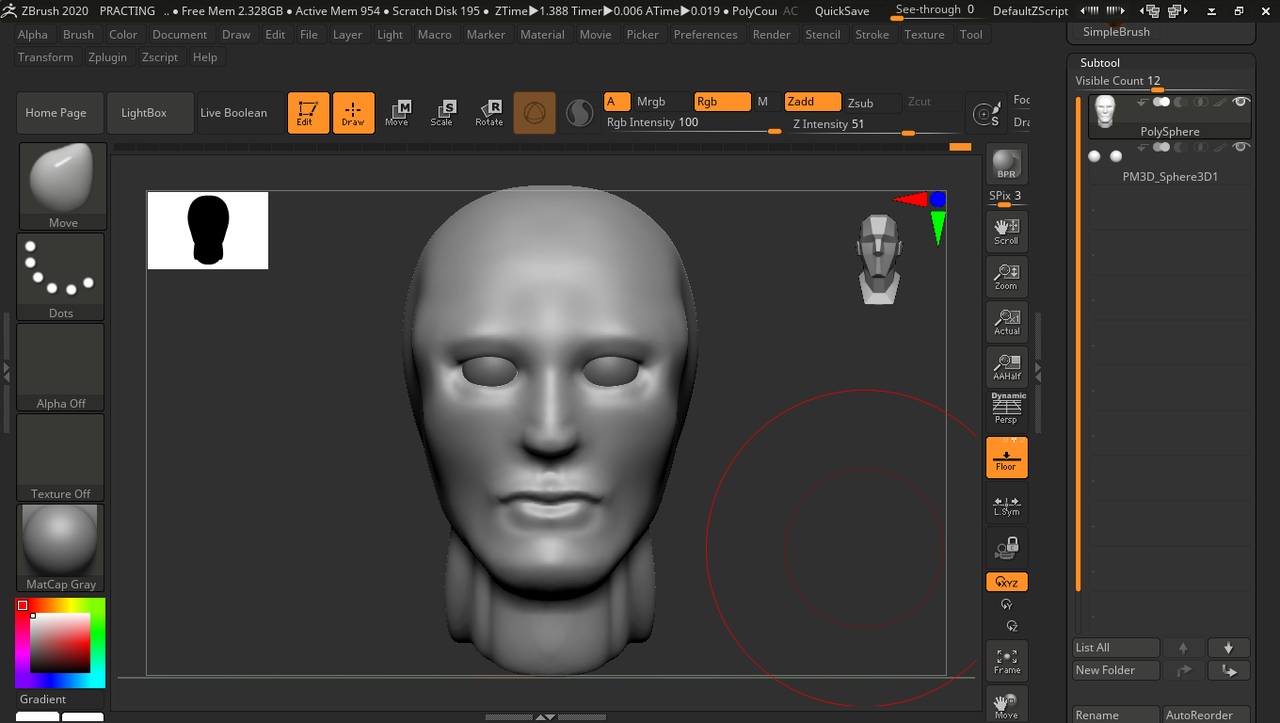Select the PM3D_Sphere3D1 subtool
Viewport: 1280px width, 723px height.
point(1169,165)
